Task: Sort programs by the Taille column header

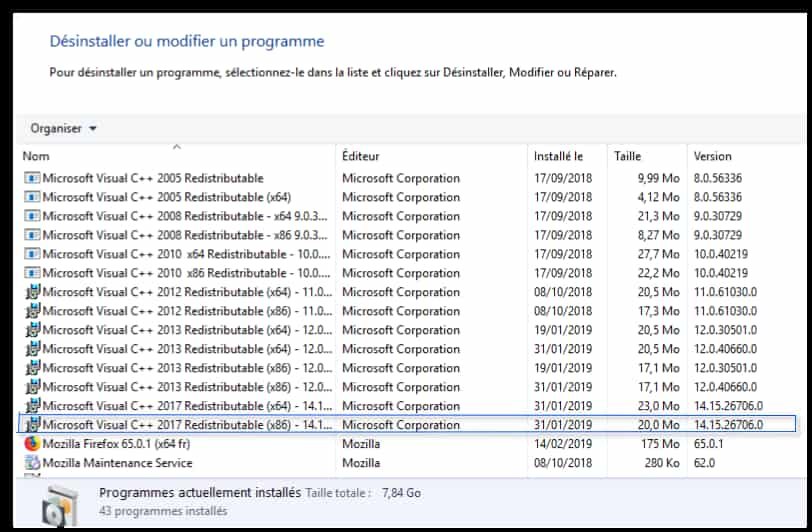Action: tap(627, 156)
